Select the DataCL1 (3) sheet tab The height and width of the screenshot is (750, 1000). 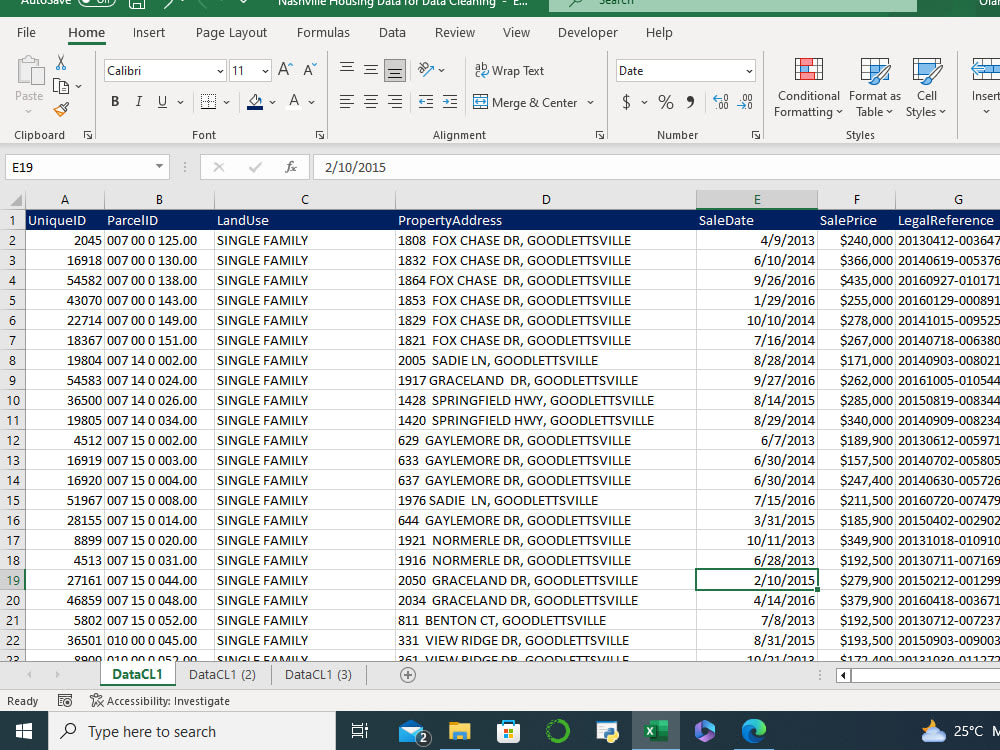pyautogui.click(x=318, y=675)
